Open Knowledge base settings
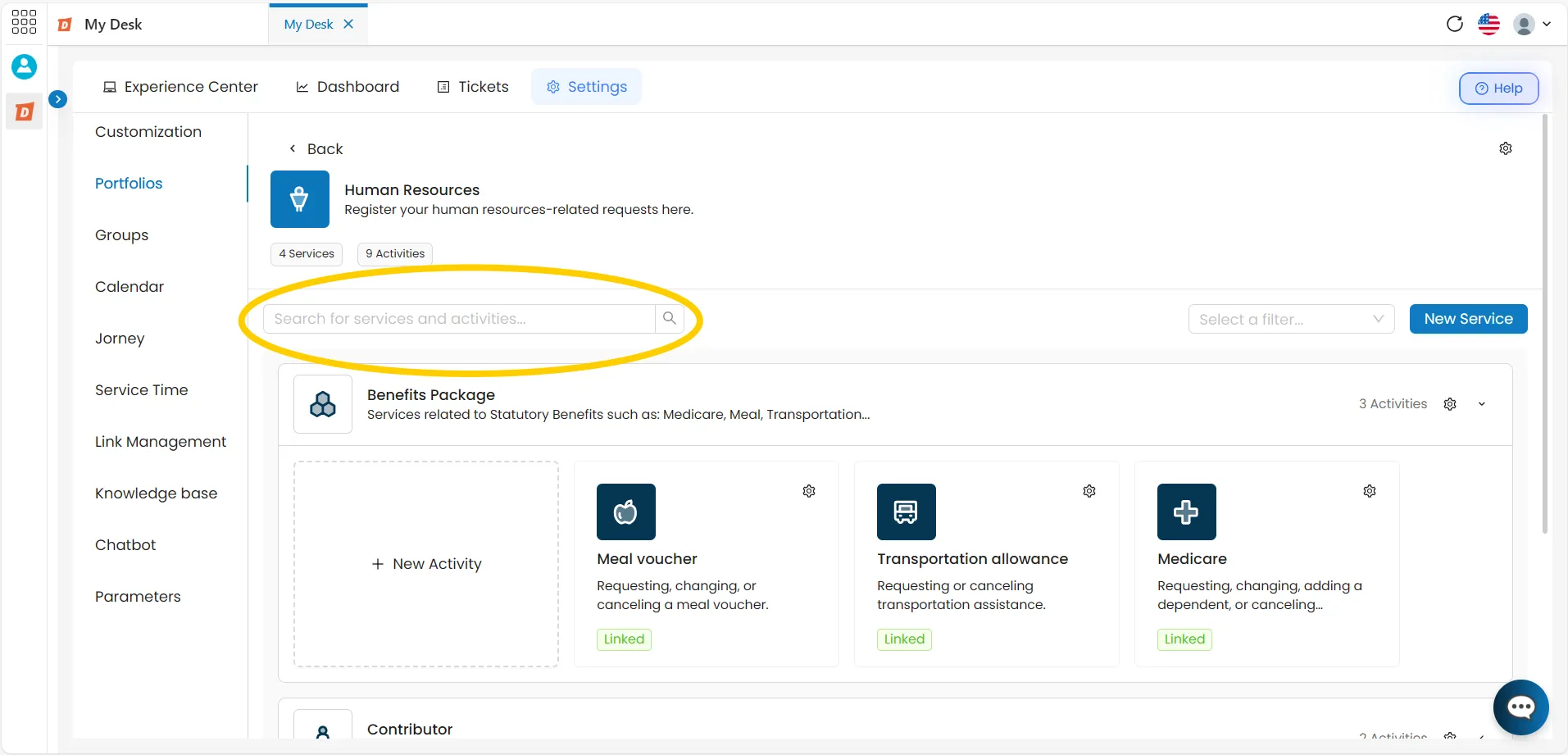The height and width of the screenshot is (755, 1568). coord(157,493)
